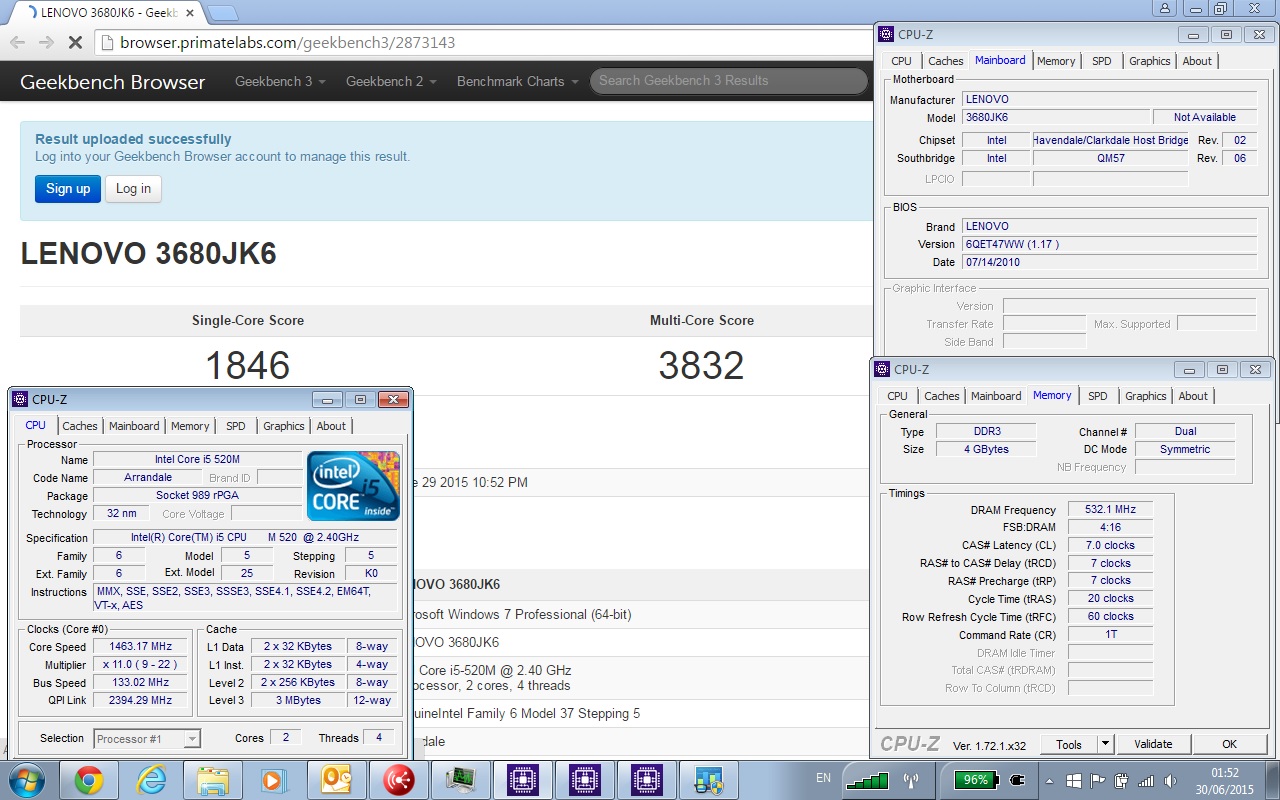Open the SPD tab in the Memory CPU-Z window
The width and height of the screenshot is (1280, 800).
pos(1098,396)
